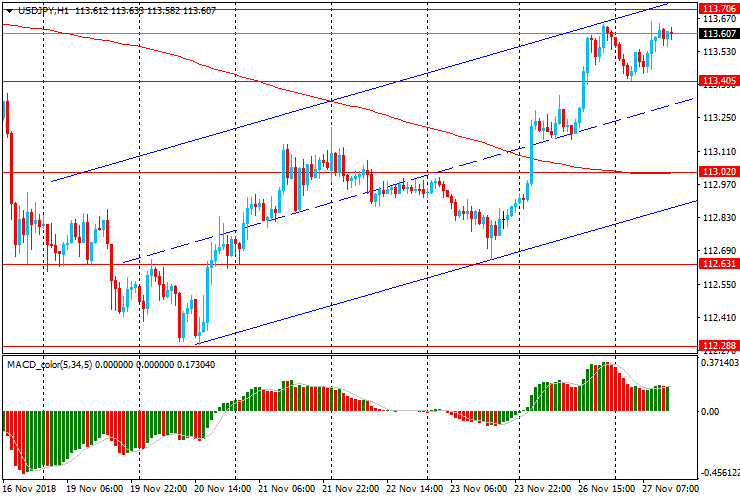Click the MACD_color(5,34,5) indicator label

coord(50,365)
